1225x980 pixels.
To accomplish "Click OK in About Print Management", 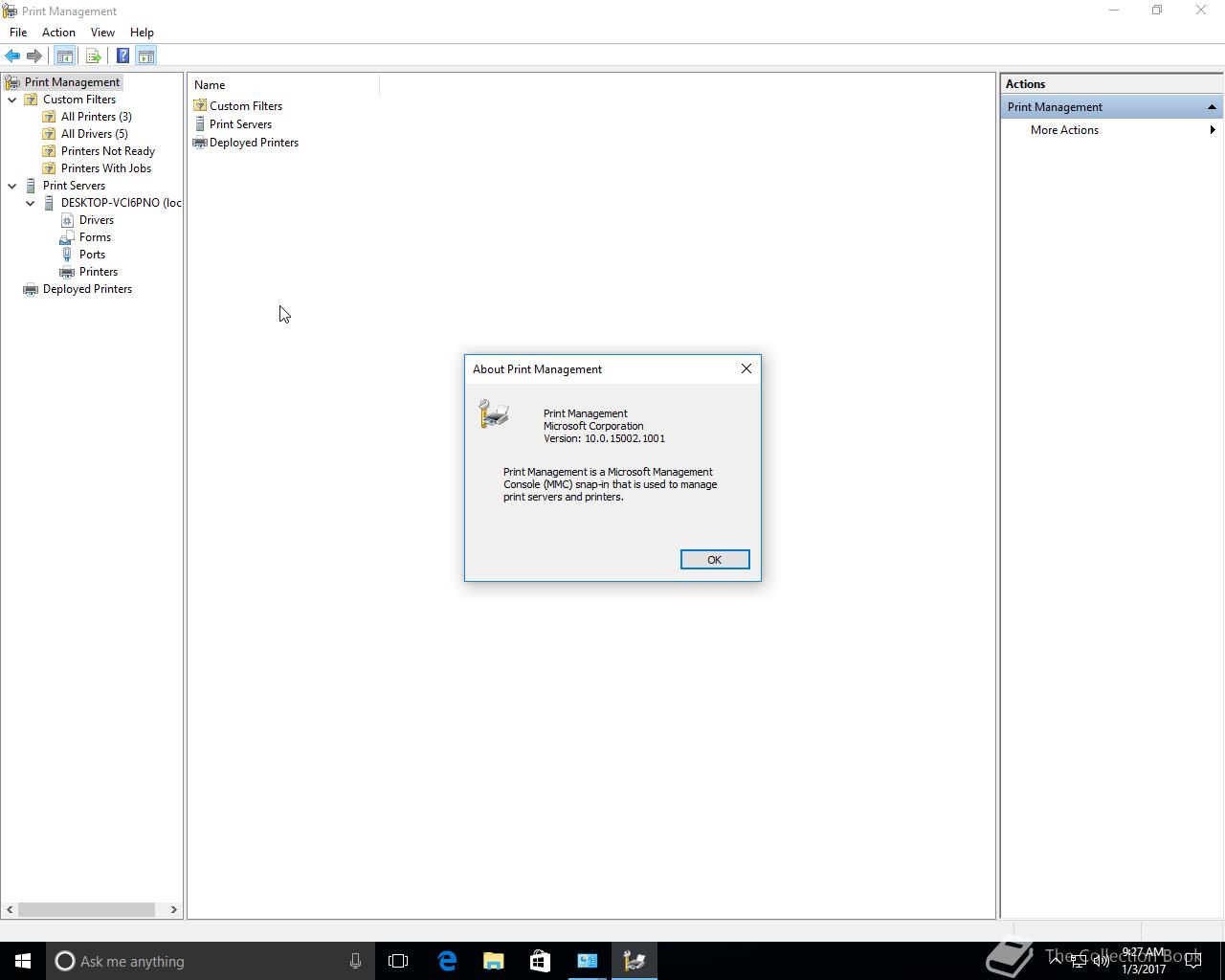I will [714, 560].
